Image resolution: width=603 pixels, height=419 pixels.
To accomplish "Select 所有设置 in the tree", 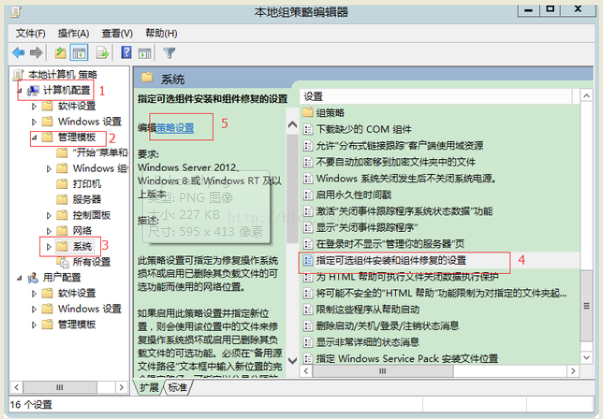I will tap(92, 261).
